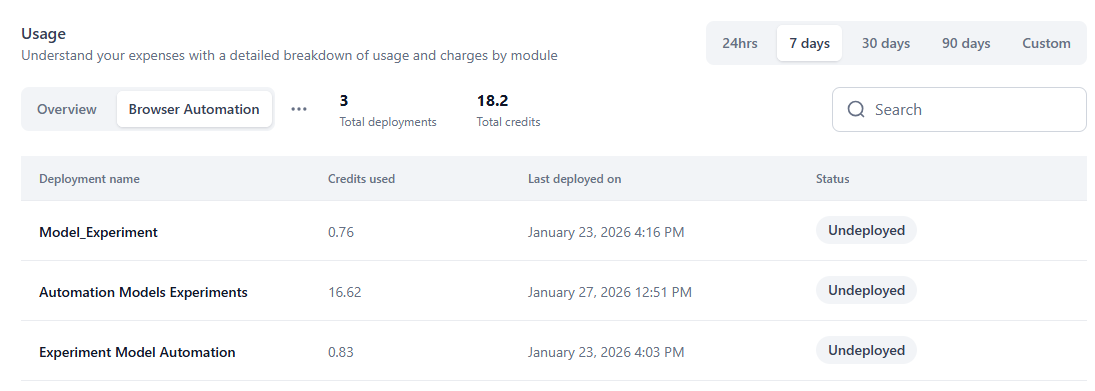Click the Deployment name column header
The image size is (1095, 391).
89,179
